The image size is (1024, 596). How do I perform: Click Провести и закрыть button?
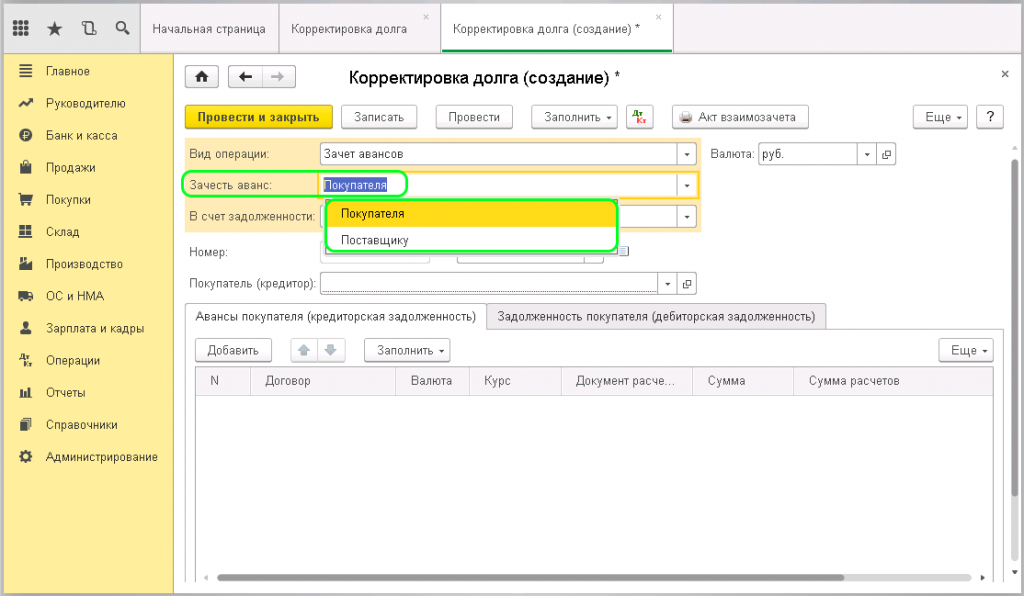258,117
